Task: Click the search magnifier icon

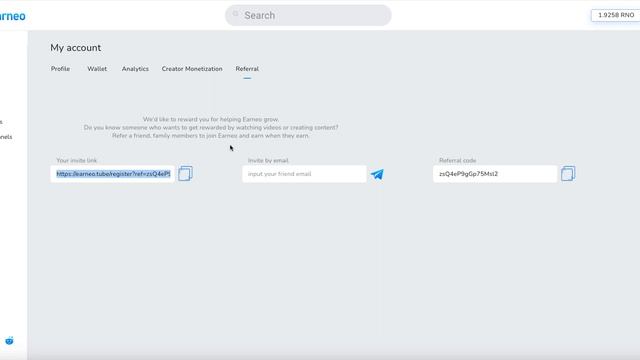Action: 236,14
